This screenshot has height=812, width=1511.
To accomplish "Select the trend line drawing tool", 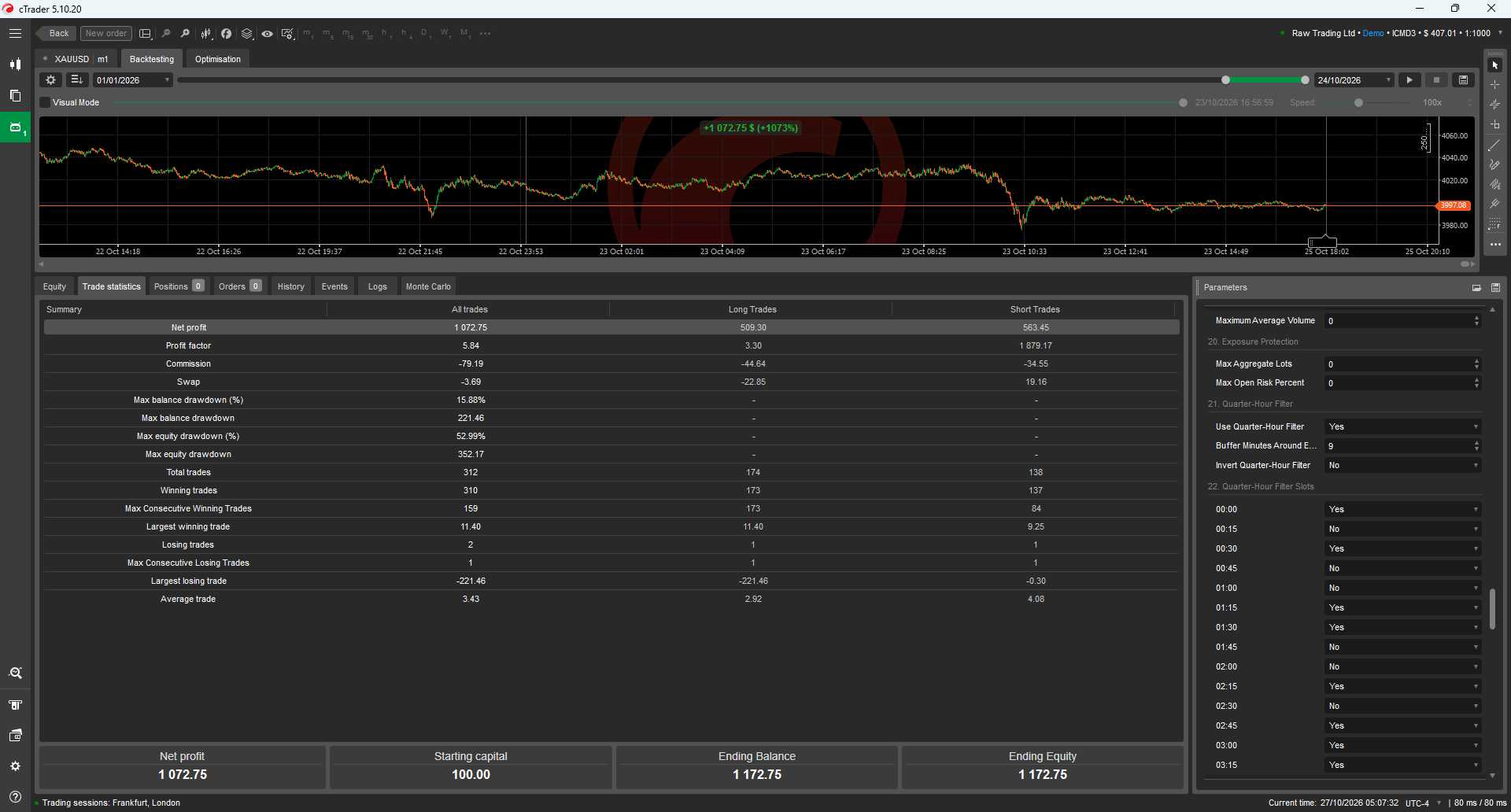I will click(1494, 146).
